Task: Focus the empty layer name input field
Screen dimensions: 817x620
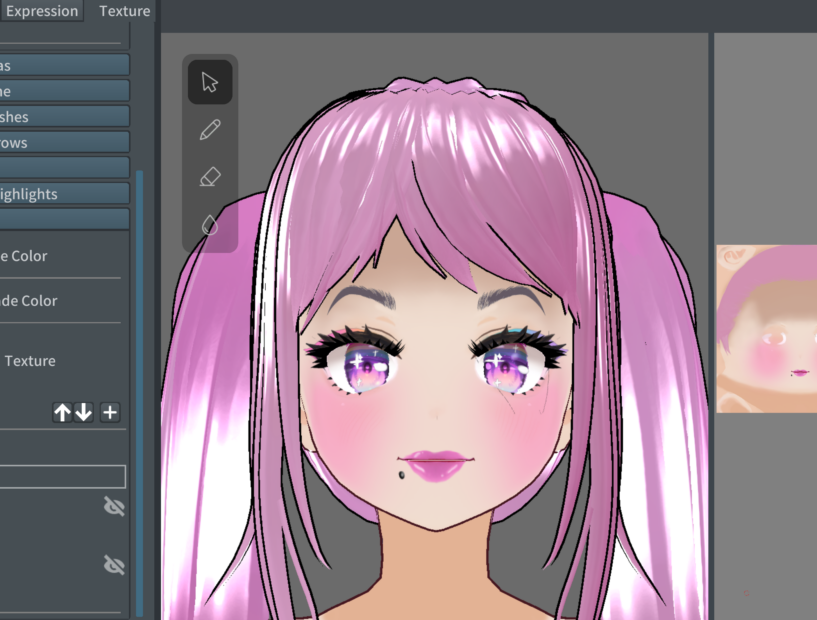Action: tap(63, 477)
